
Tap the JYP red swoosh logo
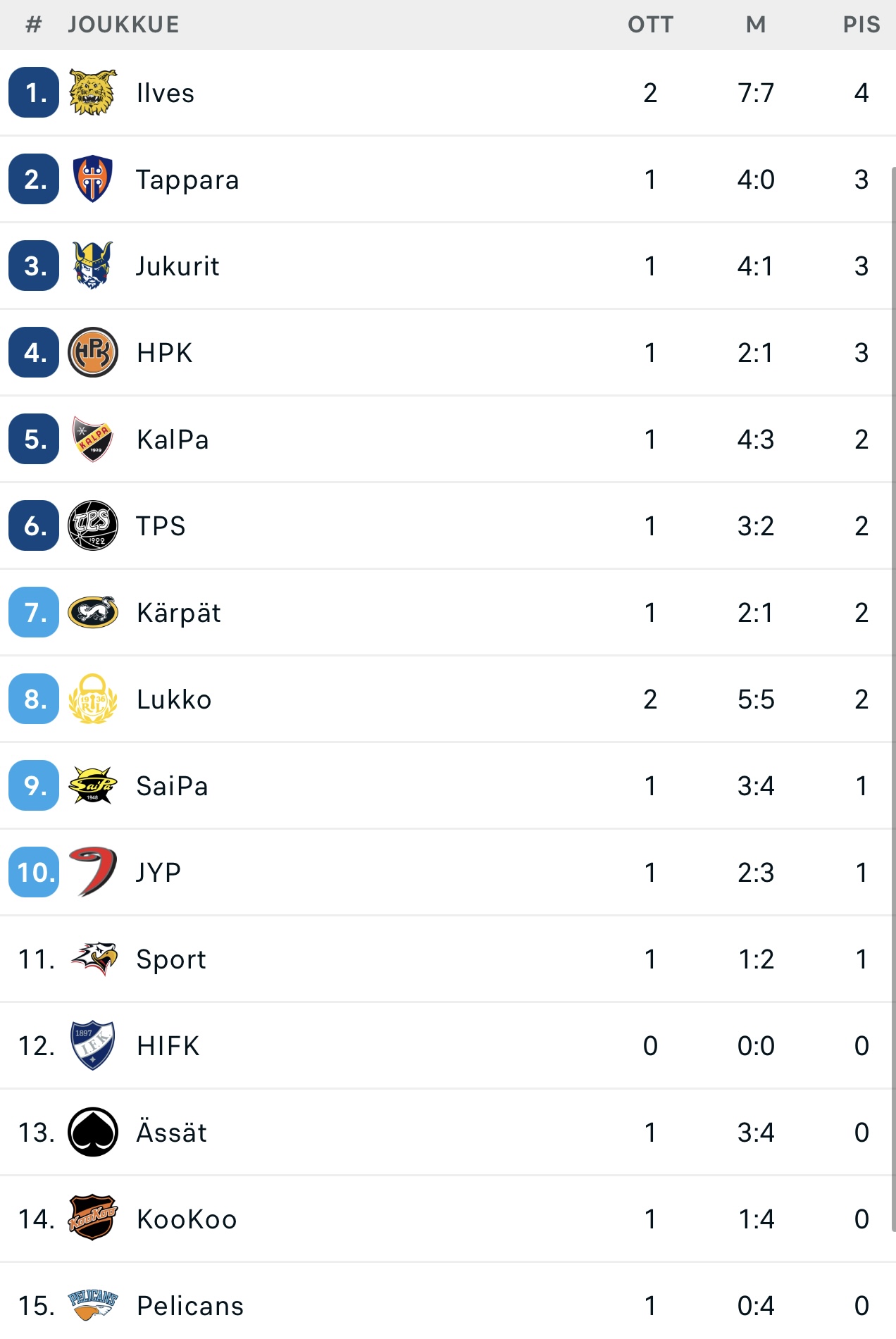[x=92, y=872]
